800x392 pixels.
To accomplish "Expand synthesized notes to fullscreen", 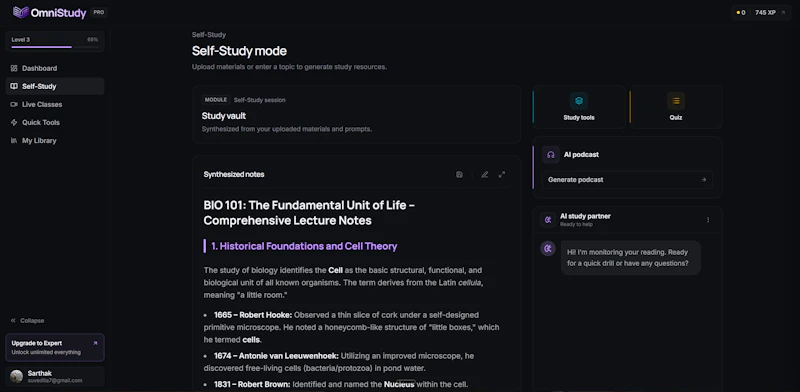I will (502, 175).
